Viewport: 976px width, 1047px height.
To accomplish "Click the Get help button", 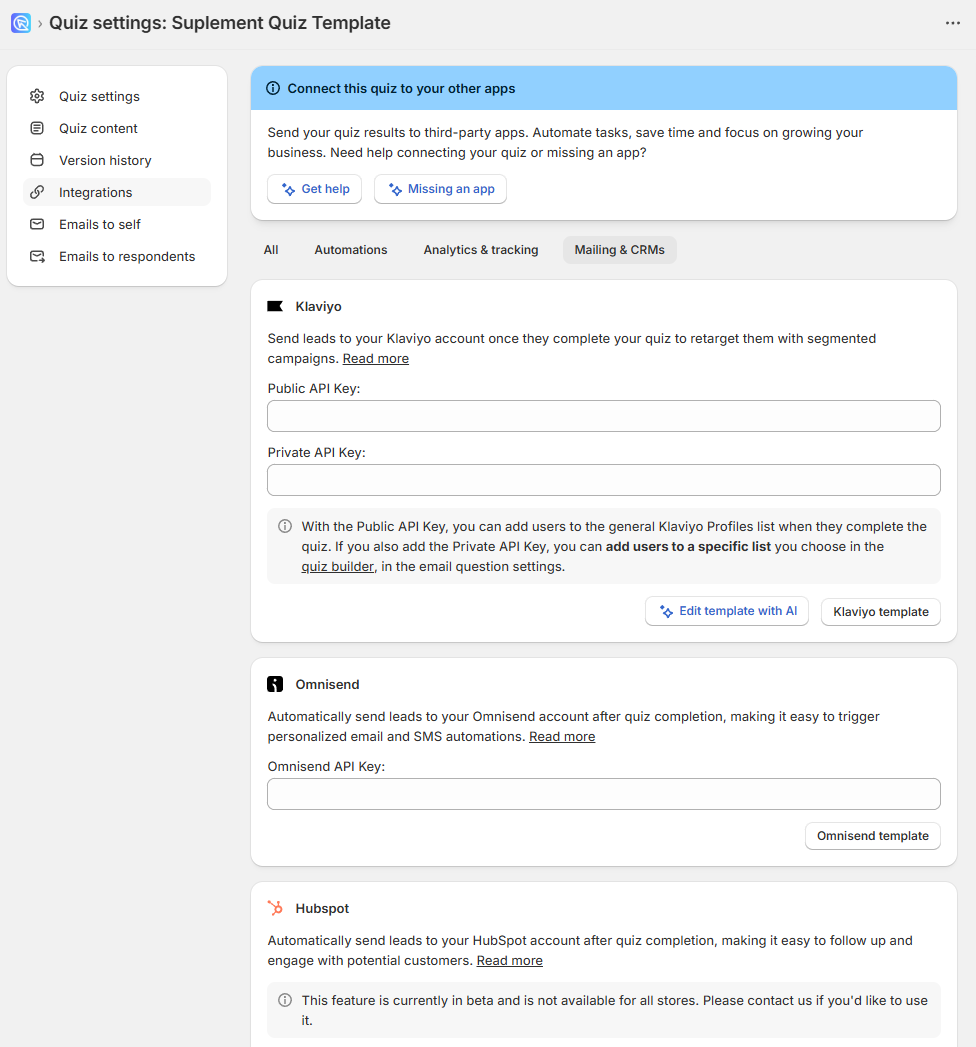I will [314, 188].
